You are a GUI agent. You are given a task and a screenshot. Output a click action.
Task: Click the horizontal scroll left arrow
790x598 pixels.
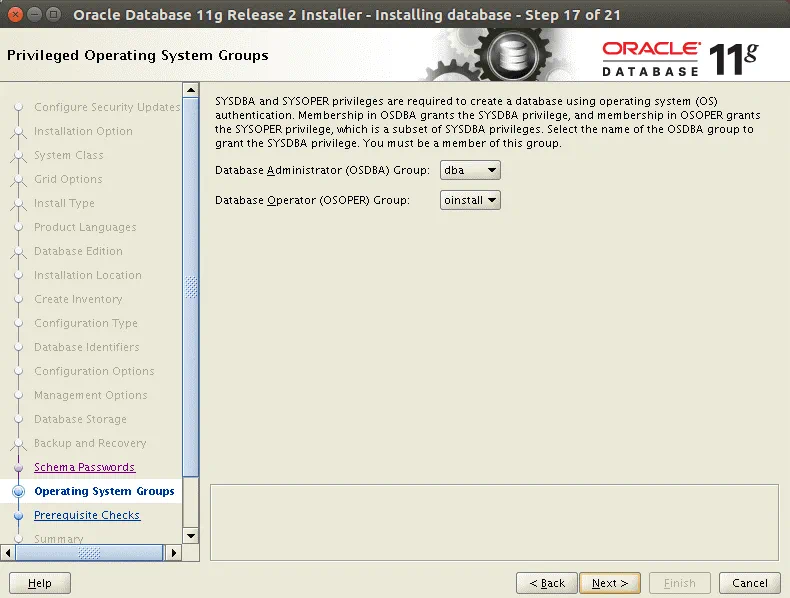click(x=8, y=553)
